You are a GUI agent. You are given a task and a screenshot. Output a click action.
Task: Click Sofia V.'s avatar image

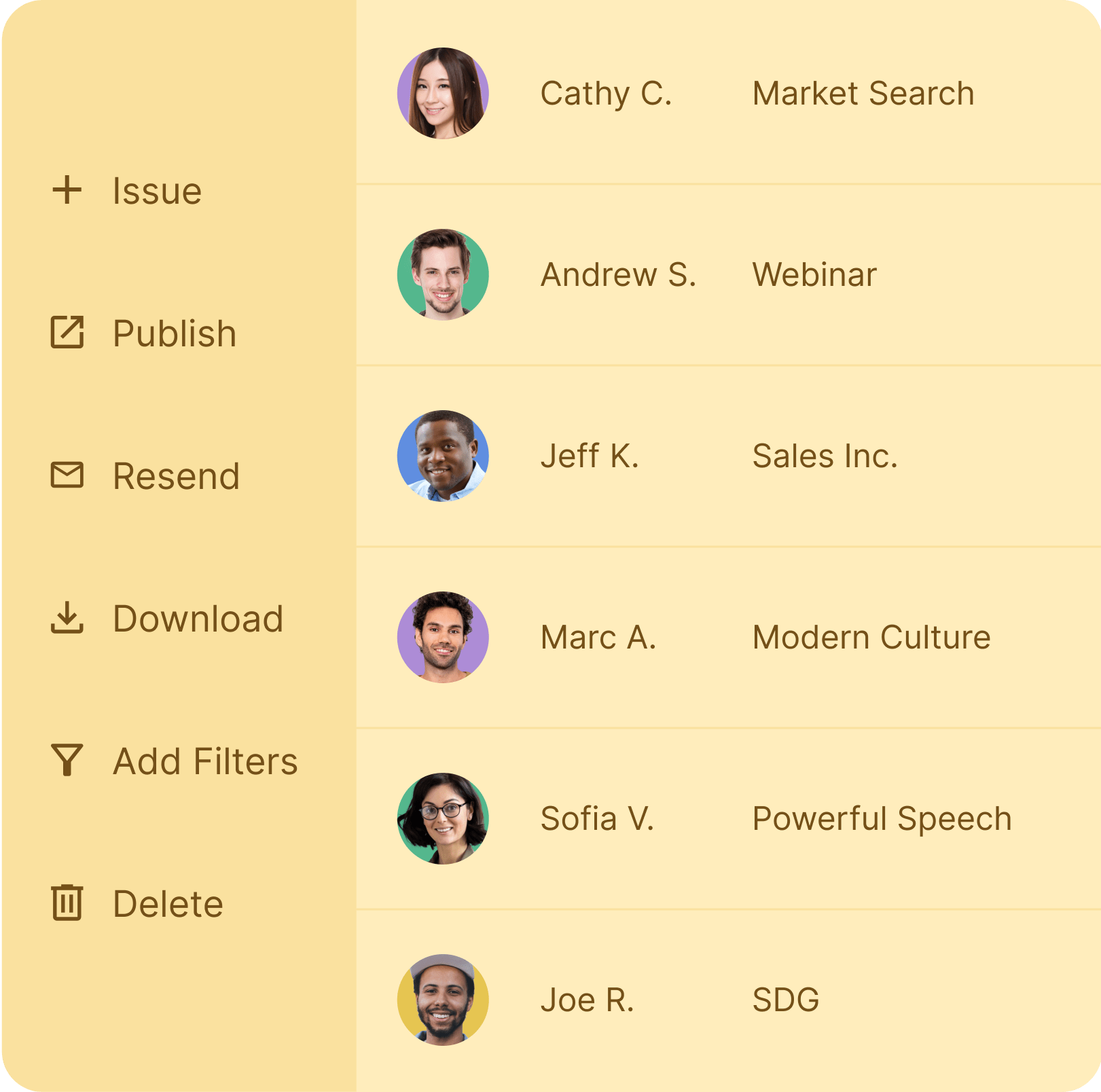[443, 819]
